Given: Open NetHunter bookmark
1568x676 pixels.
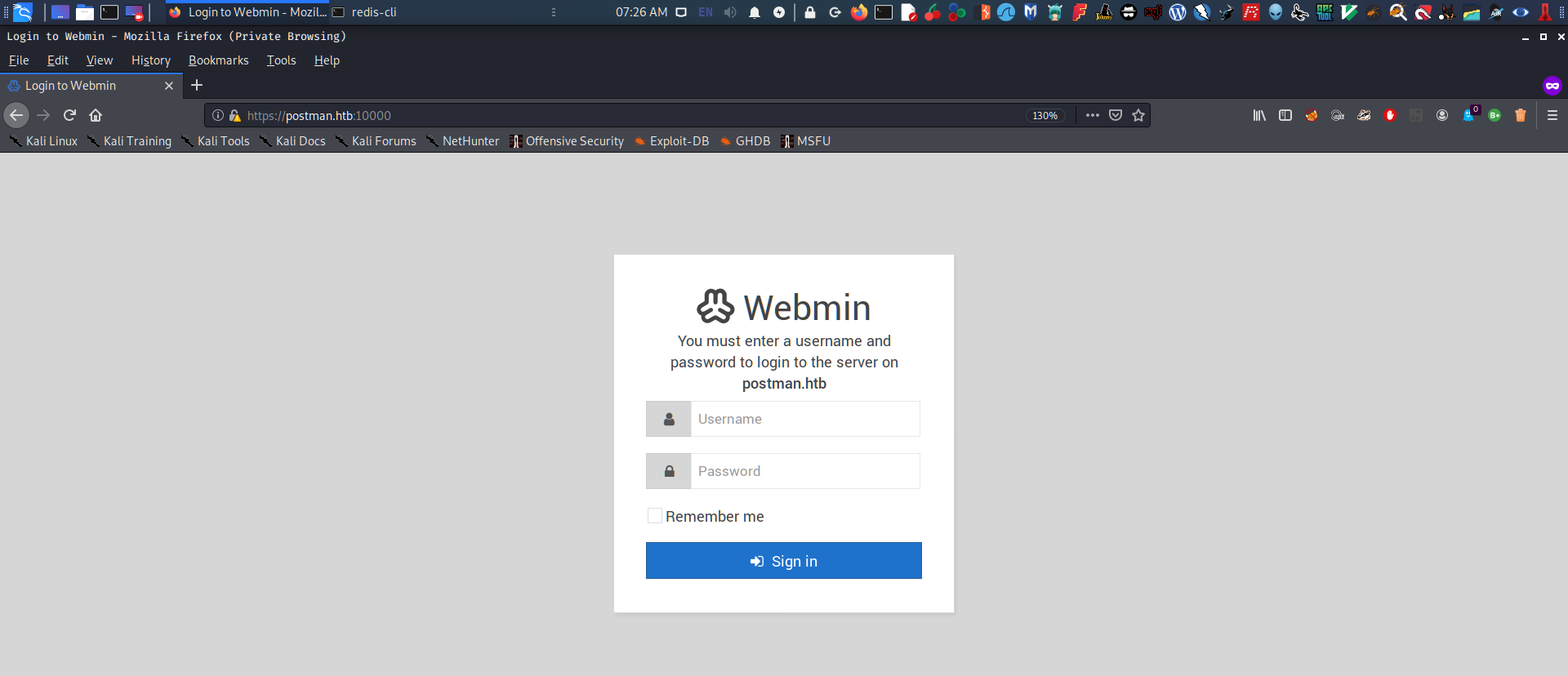Looking at the screenshot, I should pyautogui.click(x=462, y=141).
